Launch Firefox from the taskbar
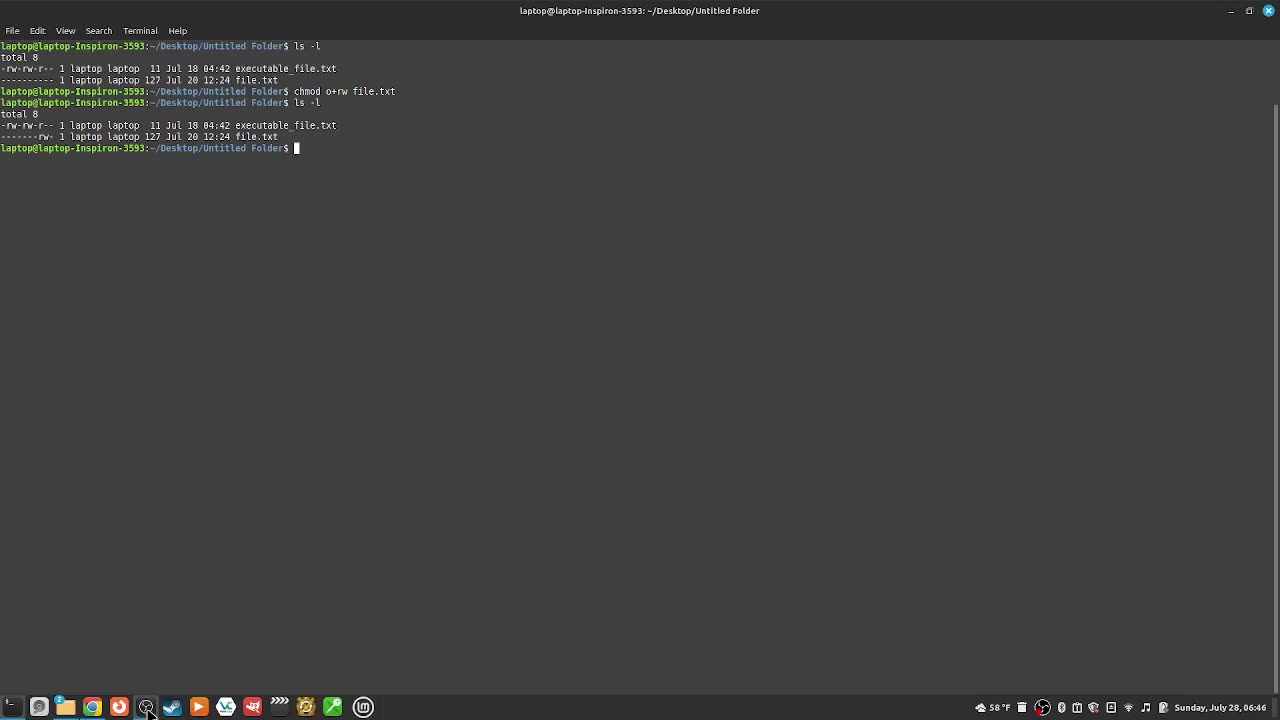This screenshot has height=720, width=1280. point(119,707)
